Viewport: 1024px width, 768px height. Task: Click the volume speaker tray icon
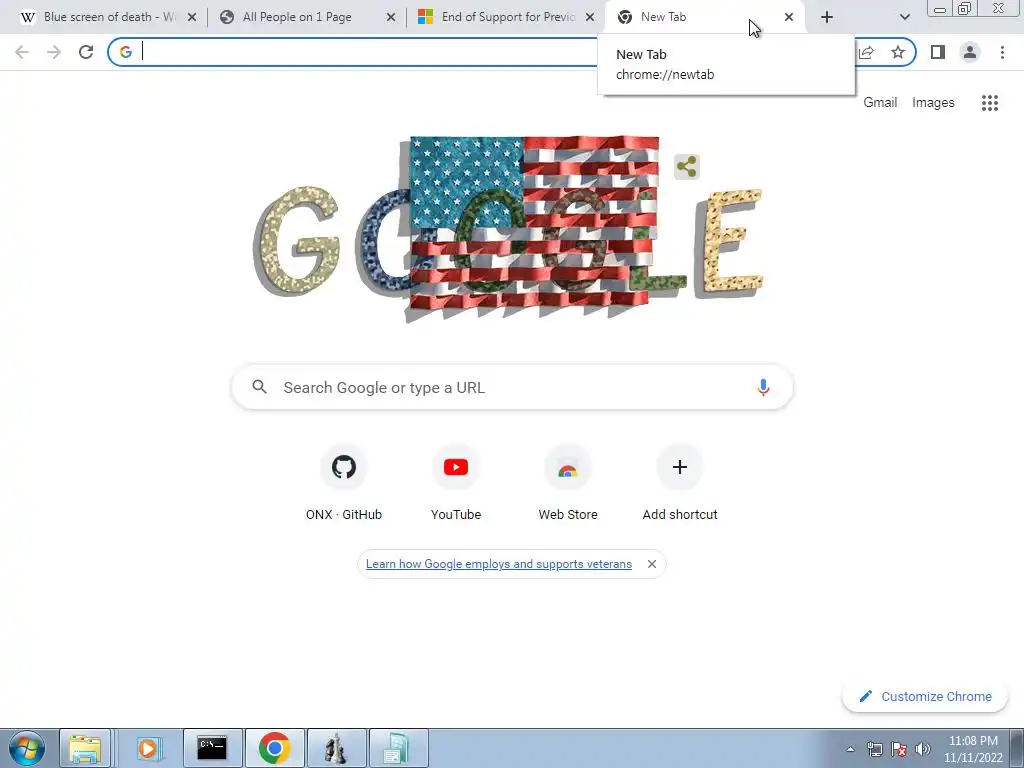[x=923, y=749]
